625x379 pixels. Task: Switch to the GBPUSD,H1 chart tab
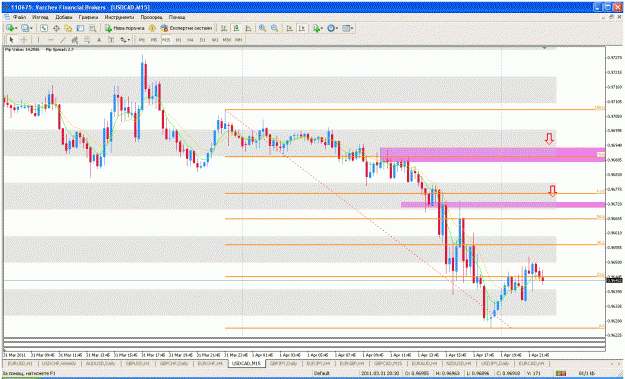pyautogui.click(x=138, y=363)
